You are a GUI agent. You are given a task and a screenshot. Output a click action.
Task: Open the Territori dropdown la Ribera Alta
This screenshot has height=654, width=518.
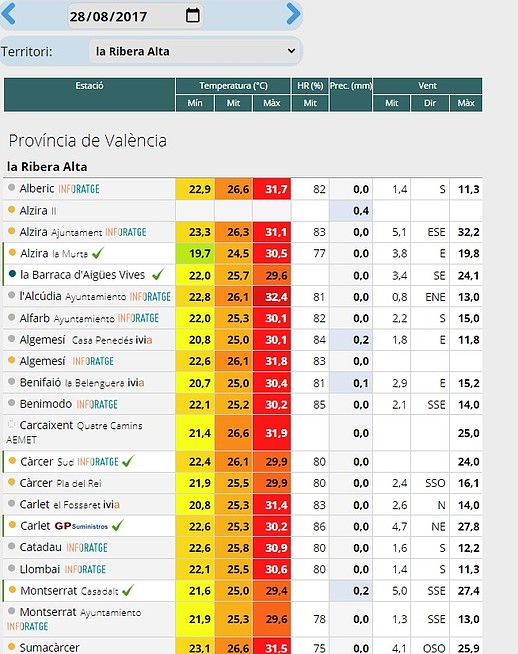195,51
